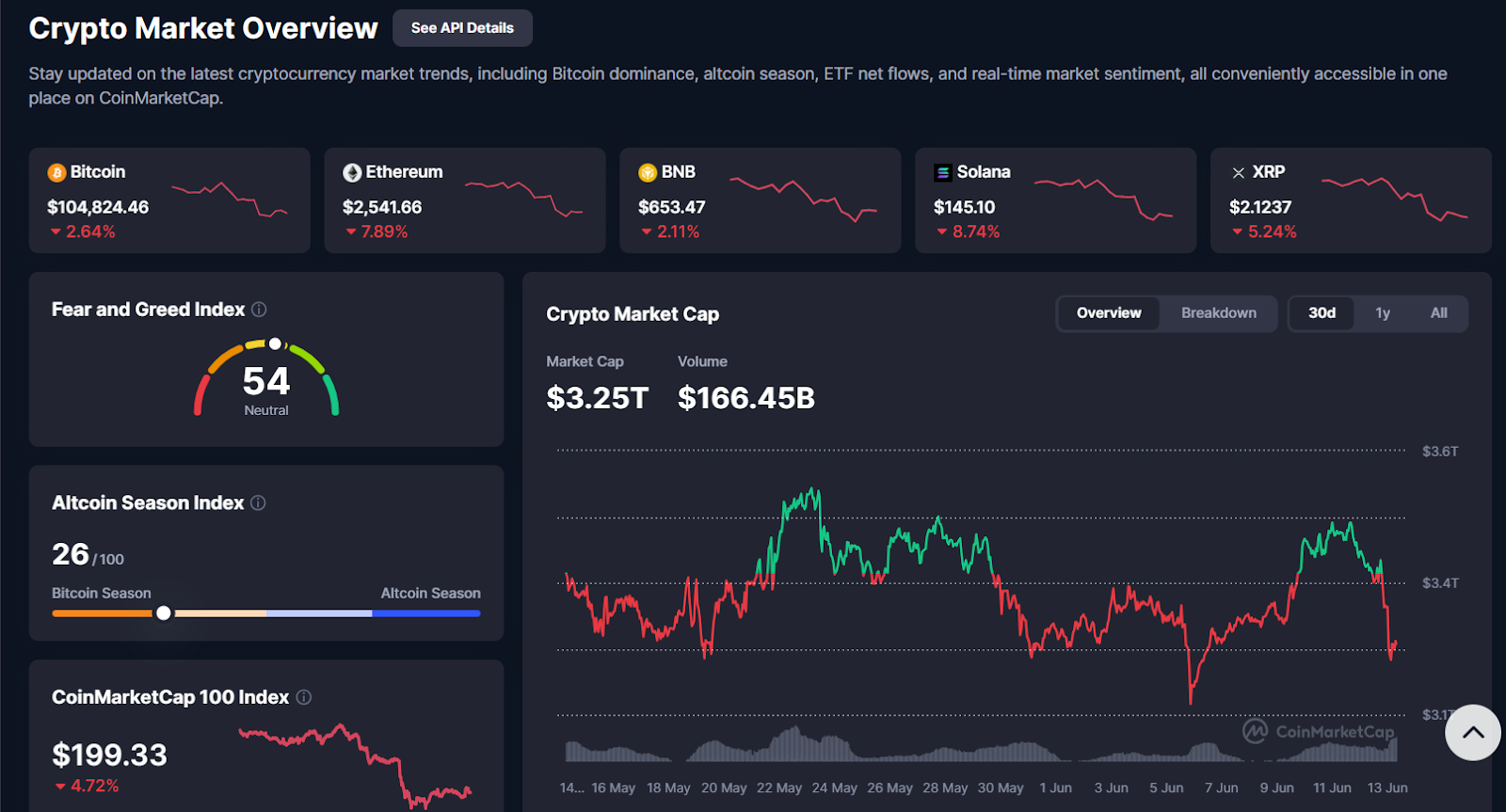
Task: Open Altcoin Season Index info icon
Action: 258,503
